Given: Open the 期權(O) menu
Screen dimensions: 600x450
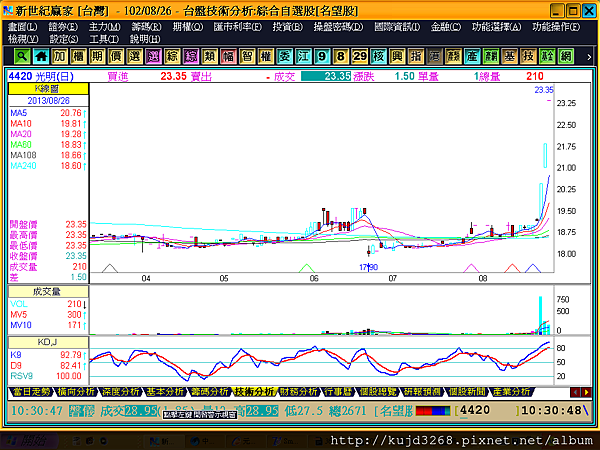Looking at the screenshot, I should click(x=188, y=27).
